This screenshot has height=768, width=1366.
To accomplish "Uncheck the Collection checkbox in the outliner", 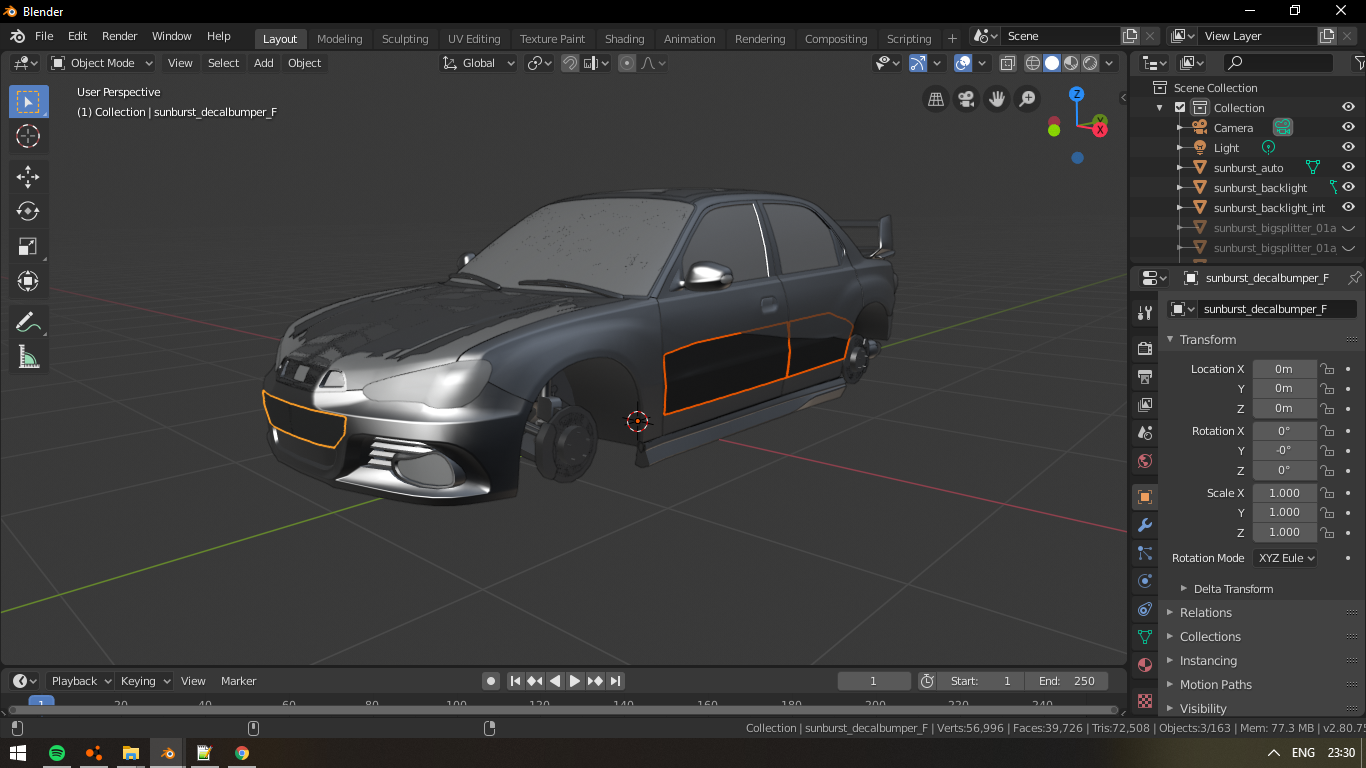I will tap(1180, 108).
